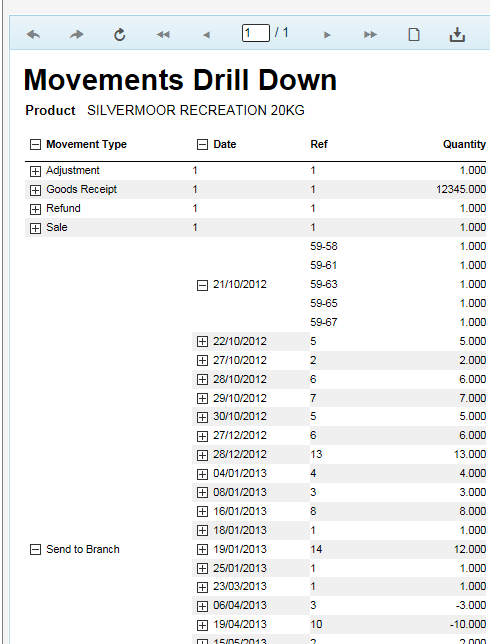
Task: Select the -3.000 quantity value
Action: pyautogui.click(x=471, y=605)
